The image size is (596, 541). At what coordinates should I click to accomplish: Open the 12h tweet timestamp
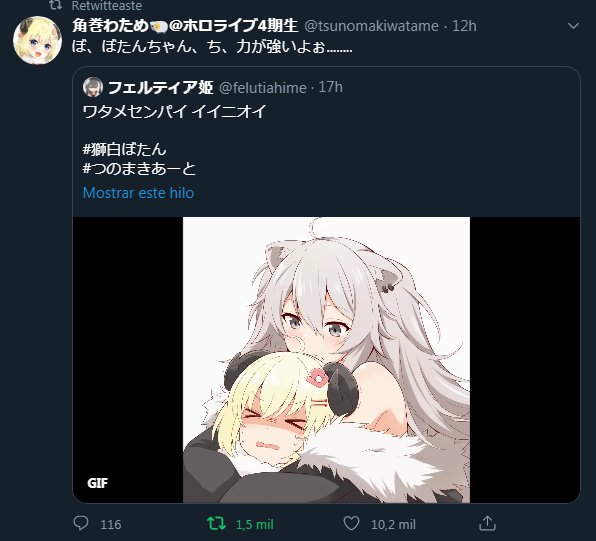tap(464, 26)
